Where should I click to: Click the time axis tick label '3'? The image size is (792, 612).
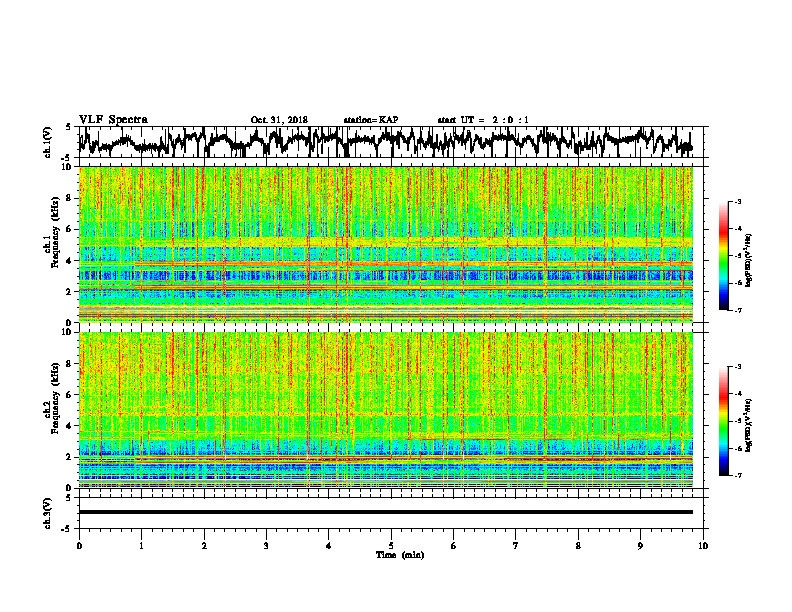[266, 546]
